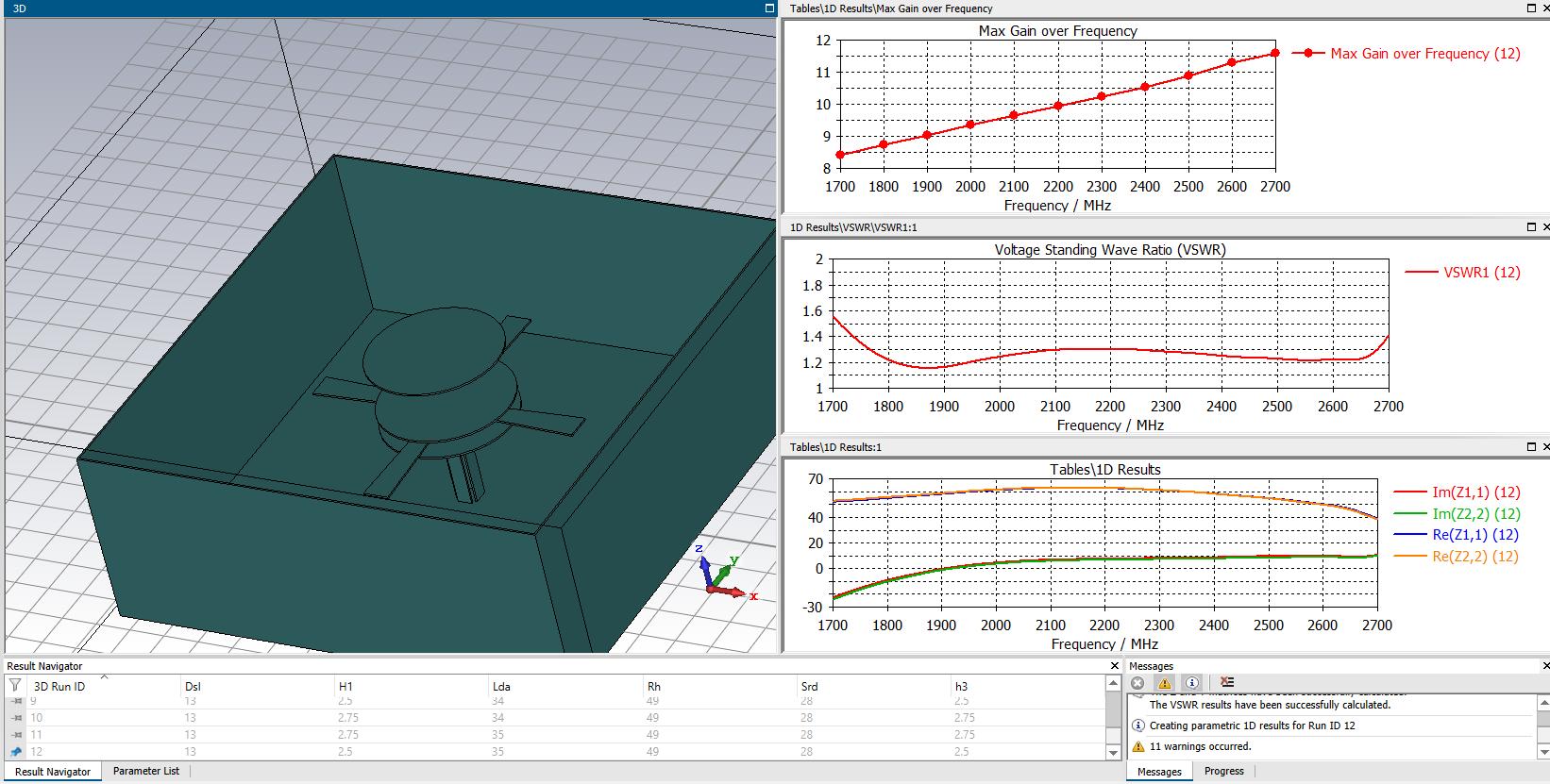This screenshot has width=1550, height=784.
Task: Click the blue pin icon for run 12
Action: (x=16, y=752)
